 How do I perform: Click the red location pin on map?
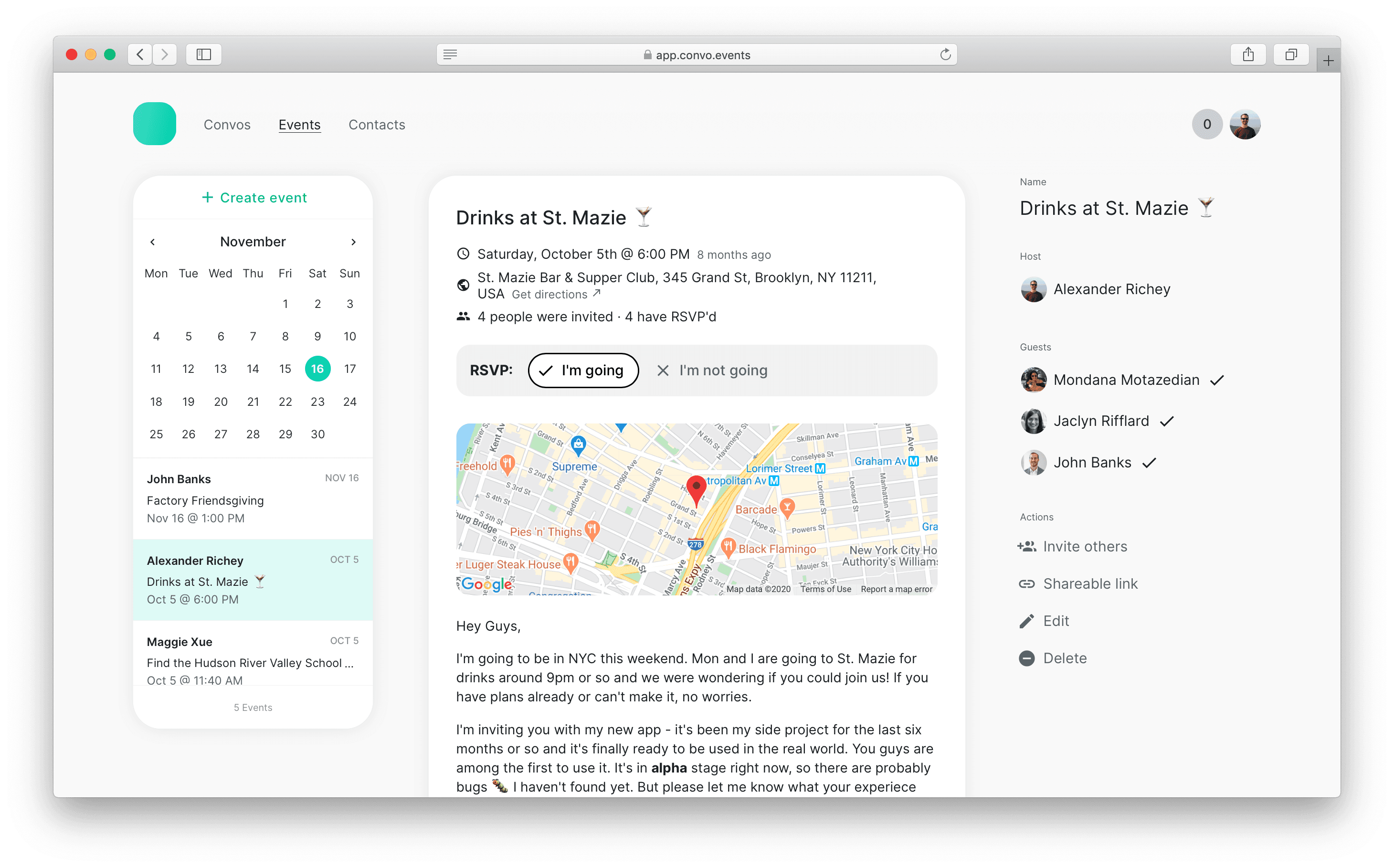tap(696, 491)
